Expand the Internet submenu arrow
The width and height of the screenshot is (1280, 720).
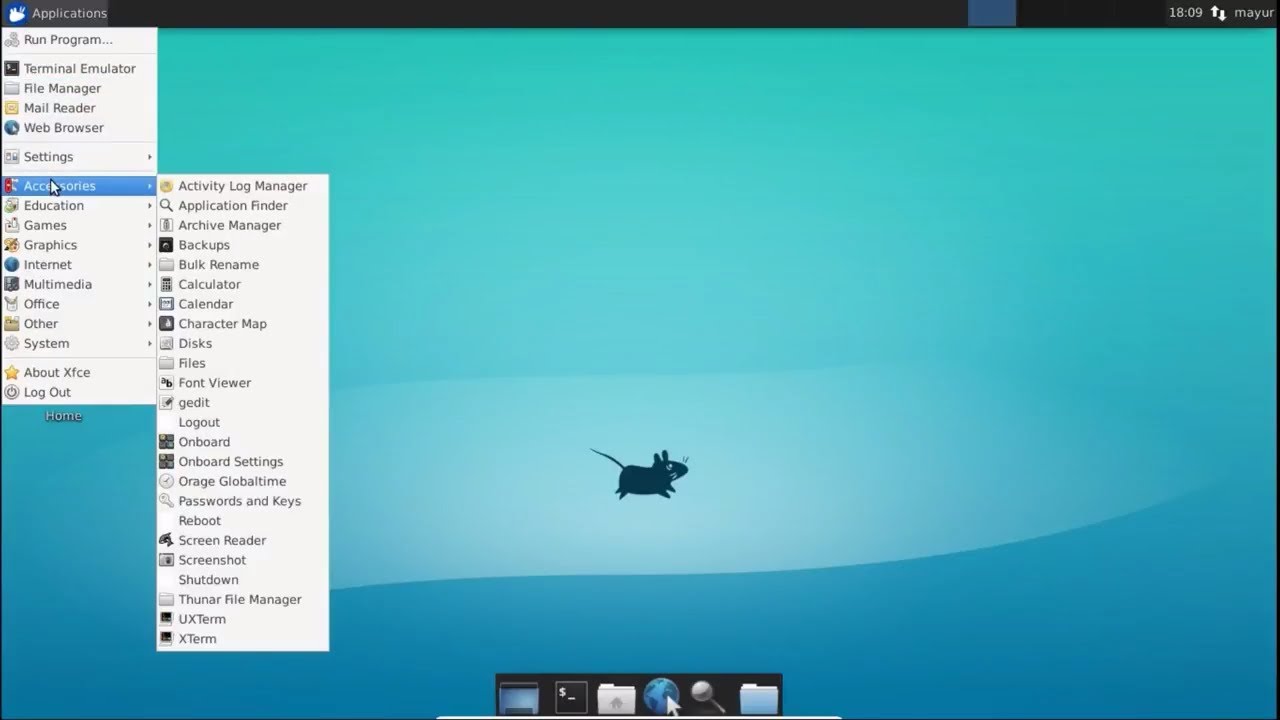tap(150, 265)
